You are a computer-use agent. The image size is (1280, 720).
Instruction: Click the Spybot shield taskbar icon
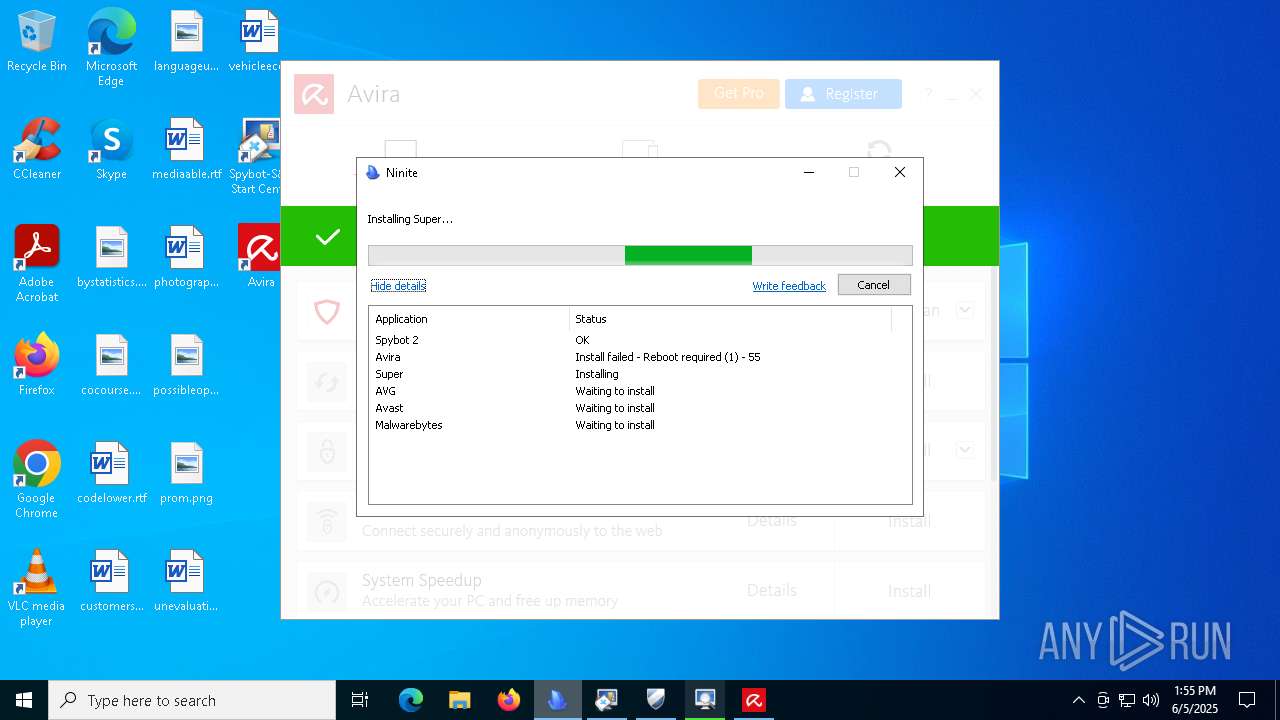656,700
